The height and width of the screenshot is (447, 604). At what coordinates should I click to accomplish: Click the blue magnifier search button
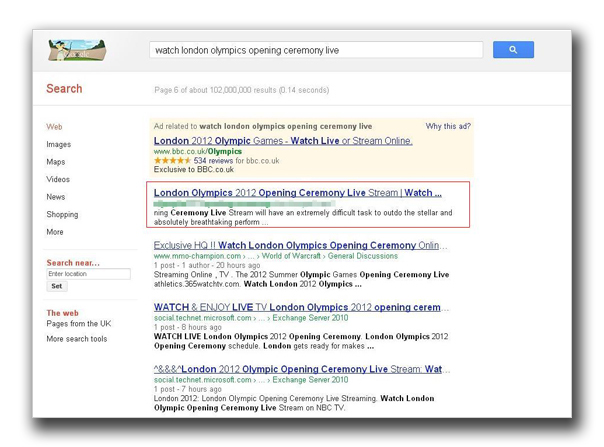(513, 50)
